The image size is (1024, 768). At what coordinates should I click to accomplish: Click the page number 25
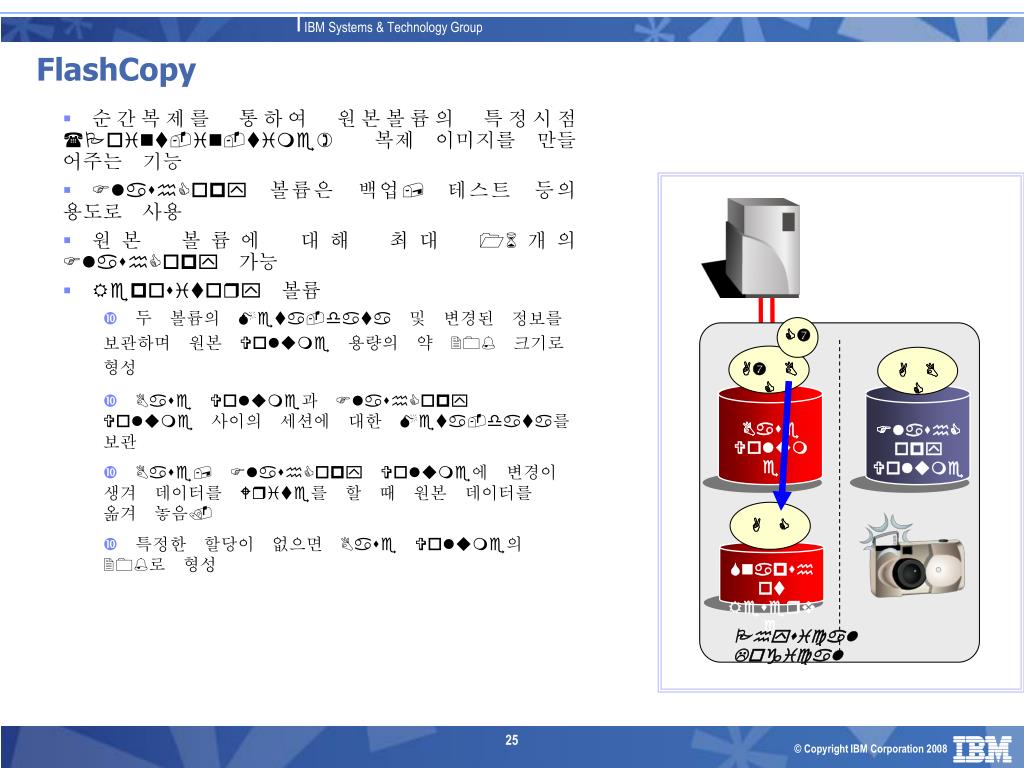511,740
